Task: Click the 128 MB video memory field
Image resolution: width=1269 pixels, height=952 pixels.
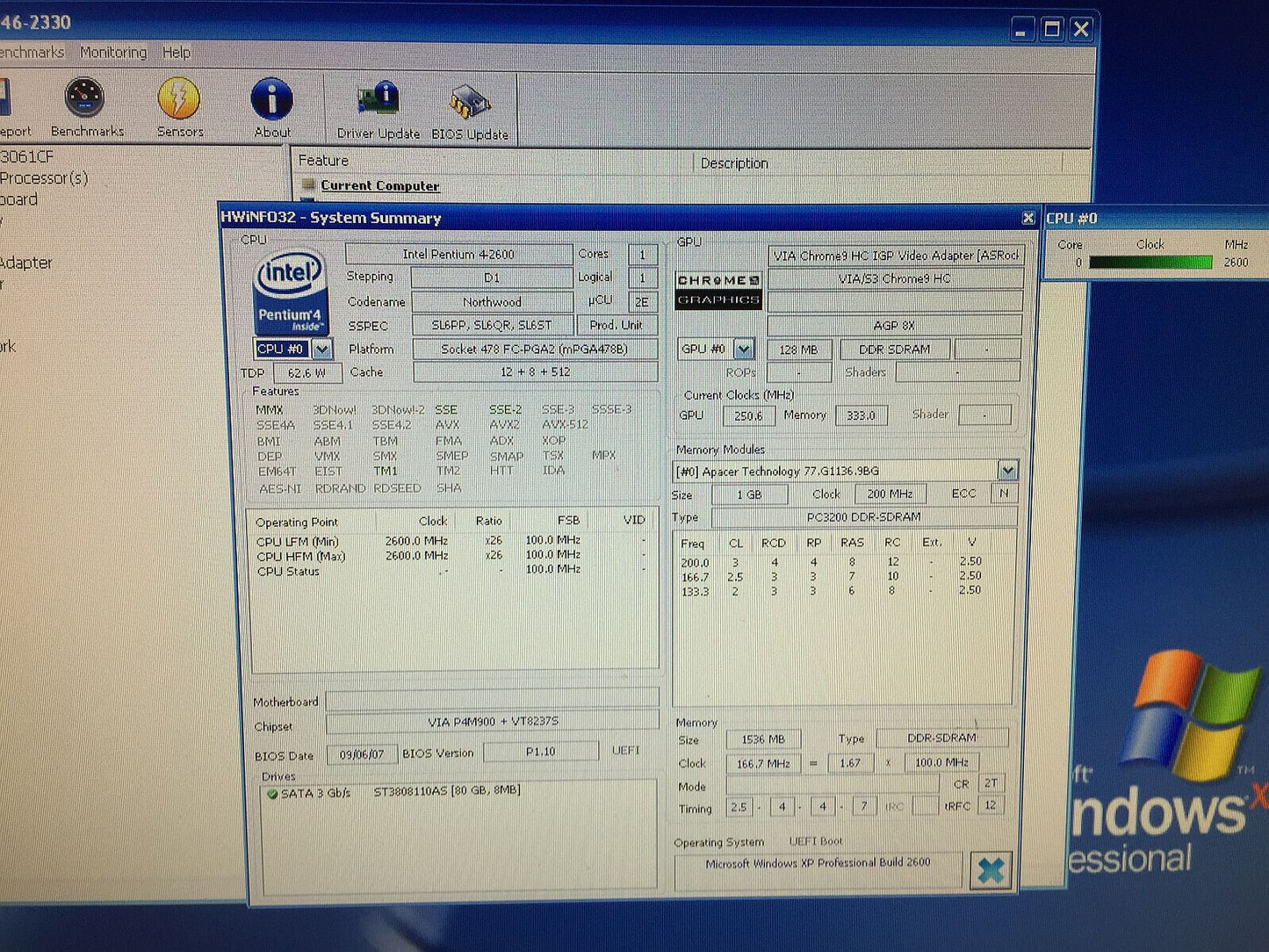Action: point(797,350)
